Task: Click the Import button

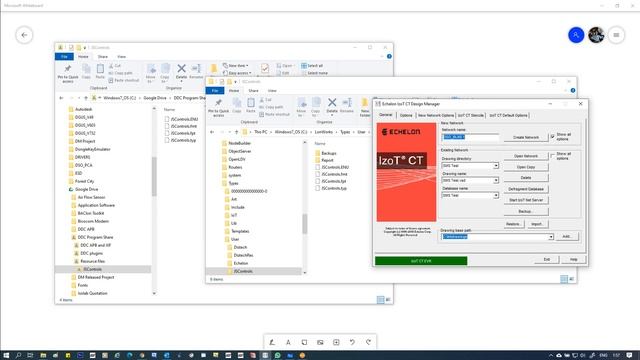Action: [x=537, y=224]
